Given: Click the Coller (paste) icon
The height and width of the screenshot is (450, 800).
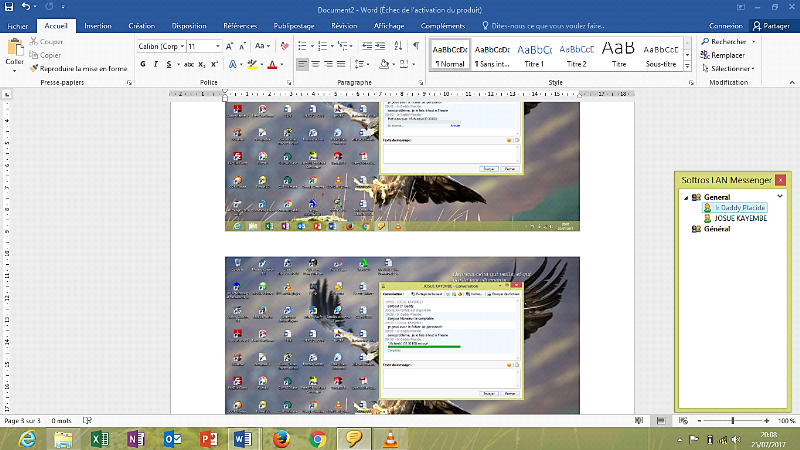Looking at the screenshot, I should (x=14, y=51).
